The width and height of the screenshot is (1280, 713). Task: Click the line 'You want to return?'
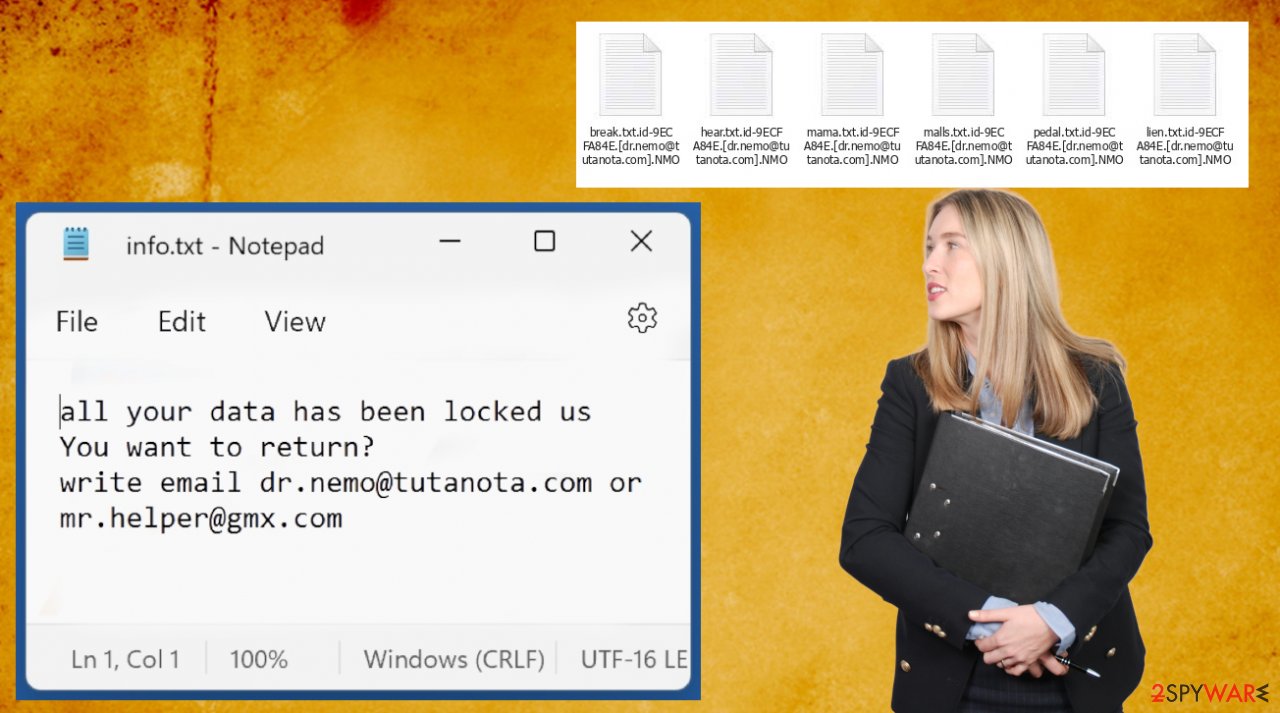tap(217, 446)
